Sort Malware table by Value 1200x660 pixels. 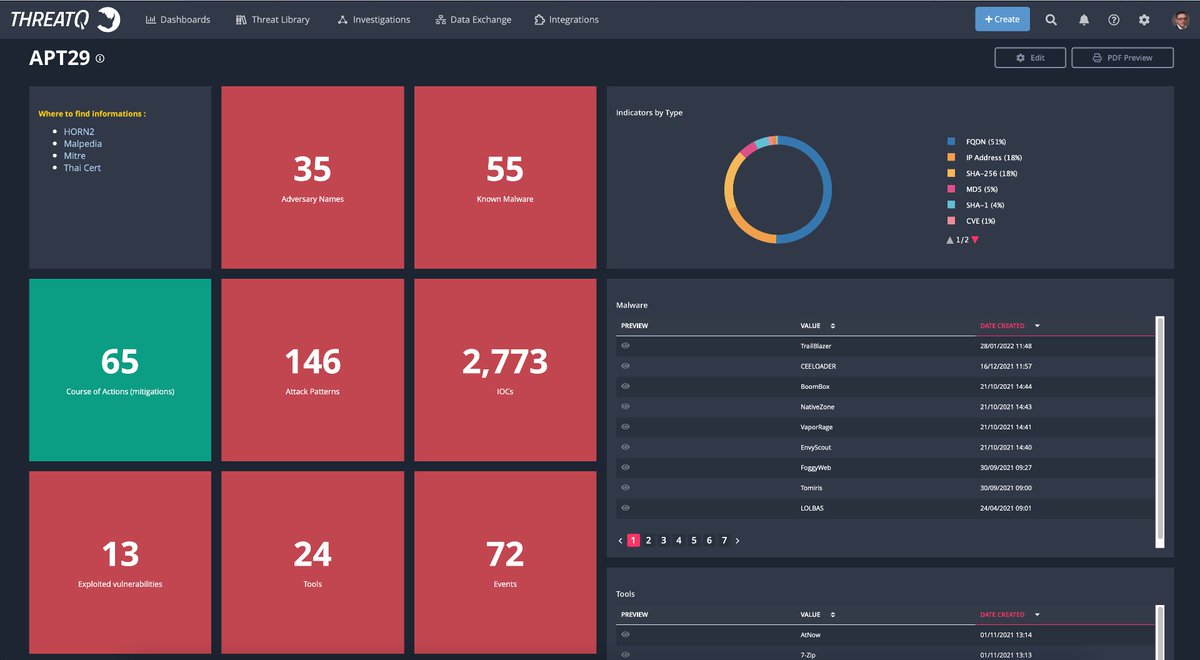818,326
